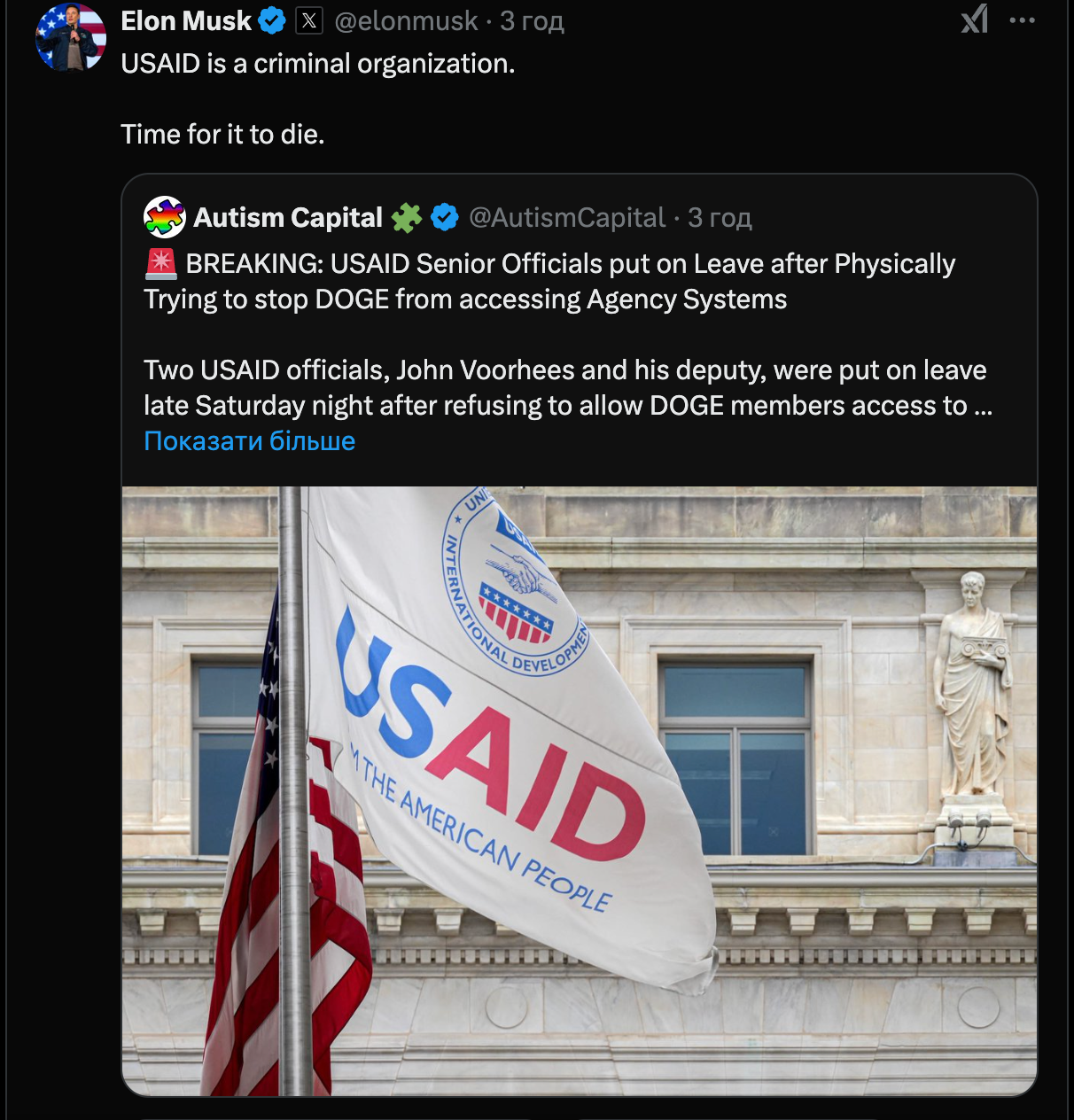Open the Elon Musk display name link
This screenshot has width=1074, height=1120.
pos(186,20)
